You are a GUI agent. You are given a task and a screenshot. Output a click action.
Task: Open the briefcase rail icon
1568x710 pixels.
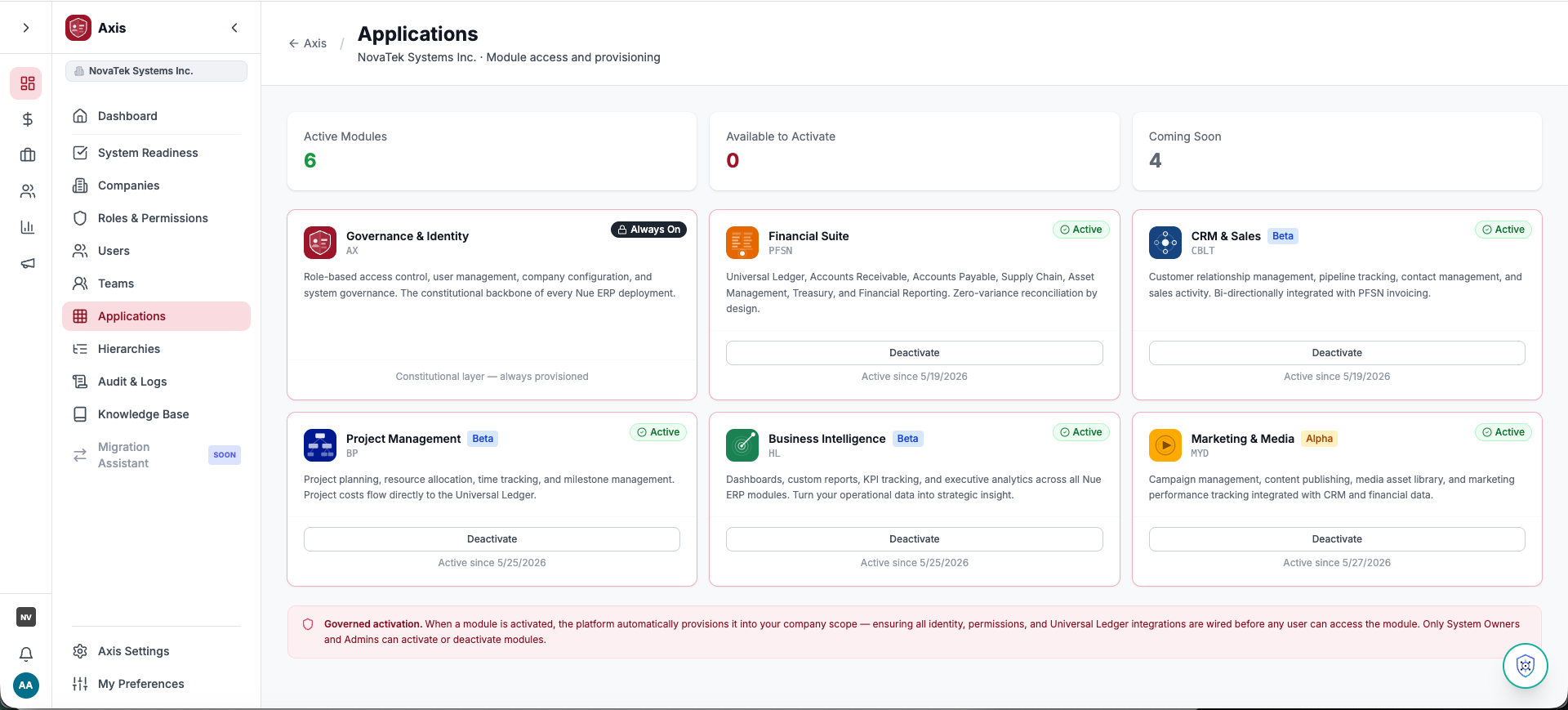[x=27, y=155]
